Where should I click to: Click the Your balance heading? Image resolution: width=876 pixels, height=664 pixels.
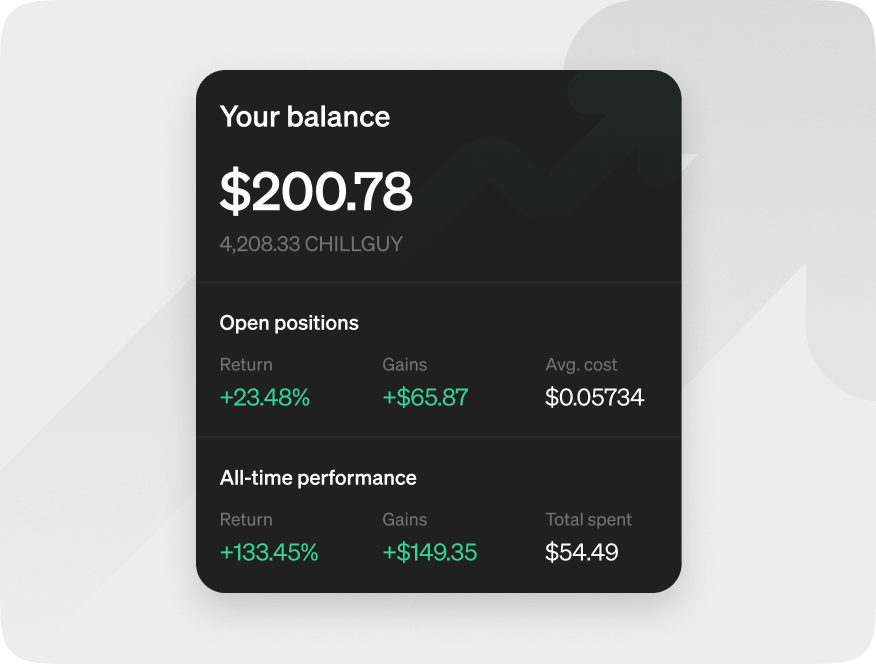(x=304, y=117)
